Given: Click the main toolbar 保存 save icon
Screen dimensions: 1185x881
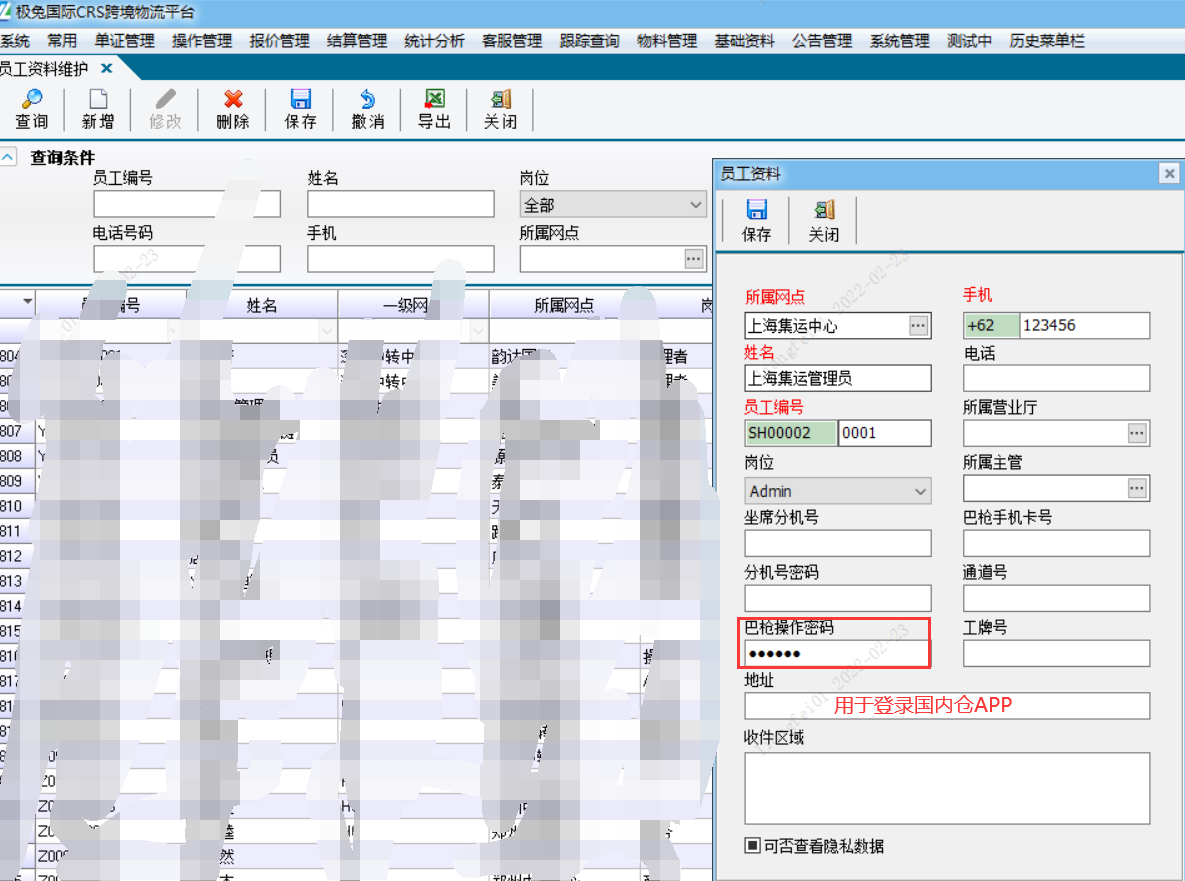Looking at the screenshot, I should (300, 110).
